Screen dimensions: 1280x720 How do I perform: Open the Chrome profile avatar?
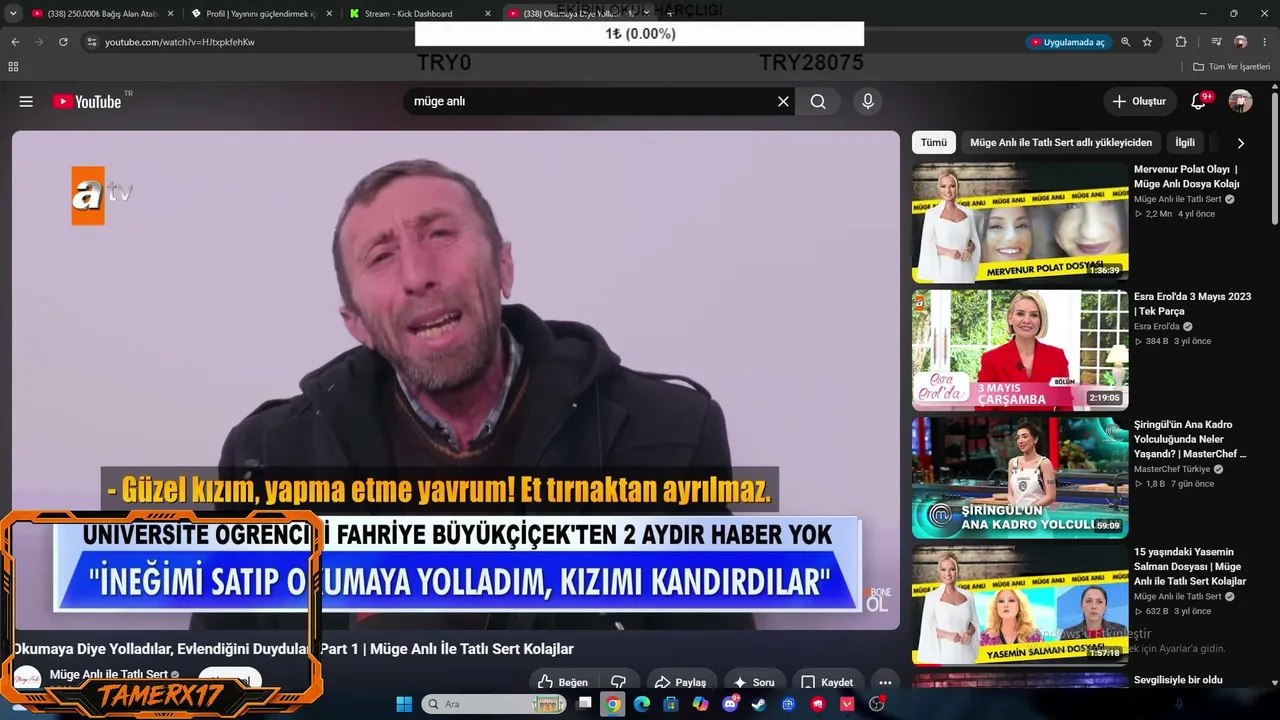[x=1240, y=42]
